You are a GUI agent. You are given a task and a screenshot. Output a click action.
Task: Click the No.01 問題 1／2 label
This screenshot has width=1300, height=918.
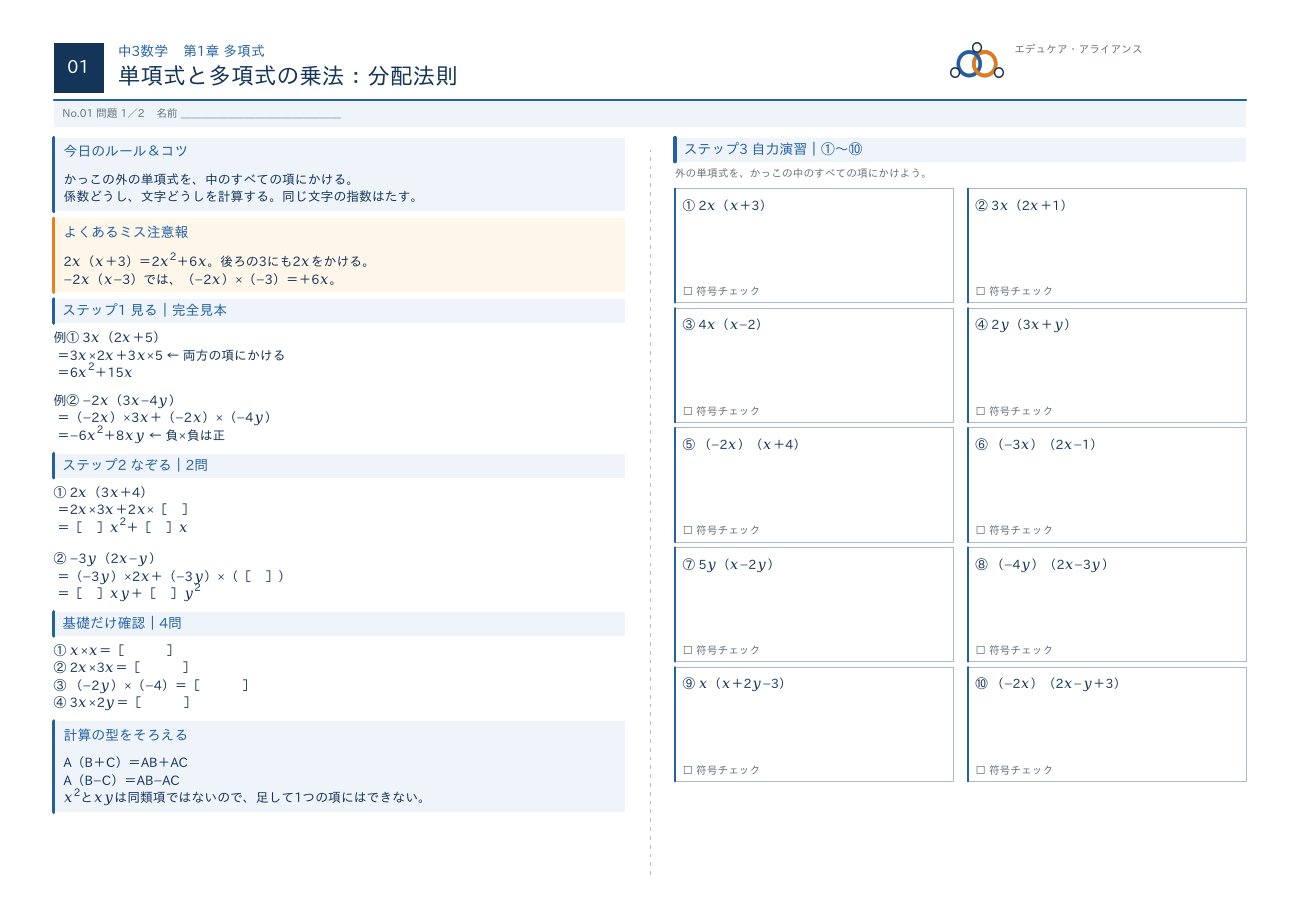tap(104, 113)
